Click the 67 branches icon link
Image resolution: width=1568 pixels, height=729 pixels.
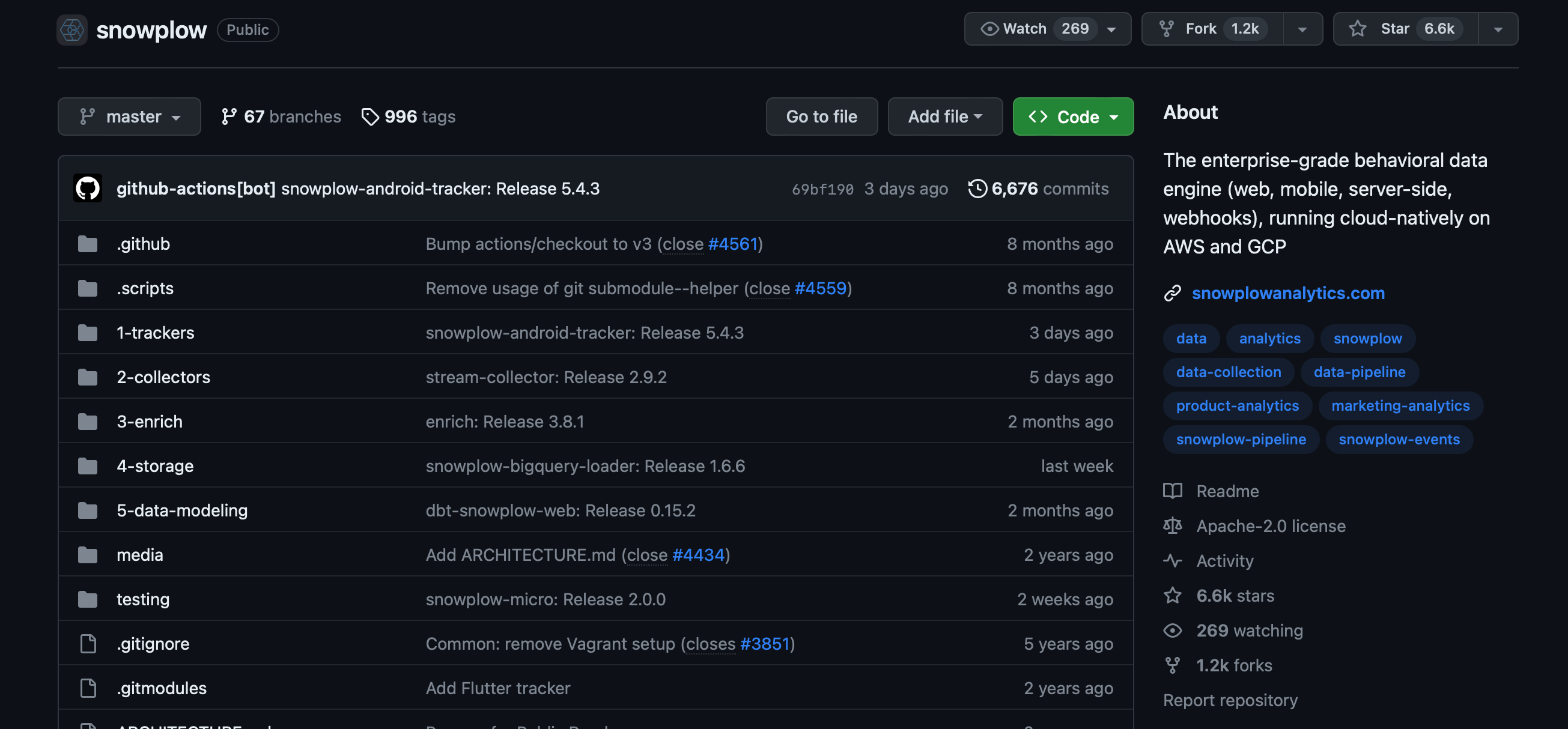click(x=229, y=116)
